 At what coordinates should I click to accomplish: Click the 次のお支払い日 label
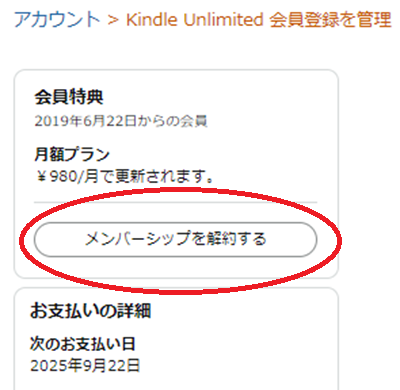point(82,344)
